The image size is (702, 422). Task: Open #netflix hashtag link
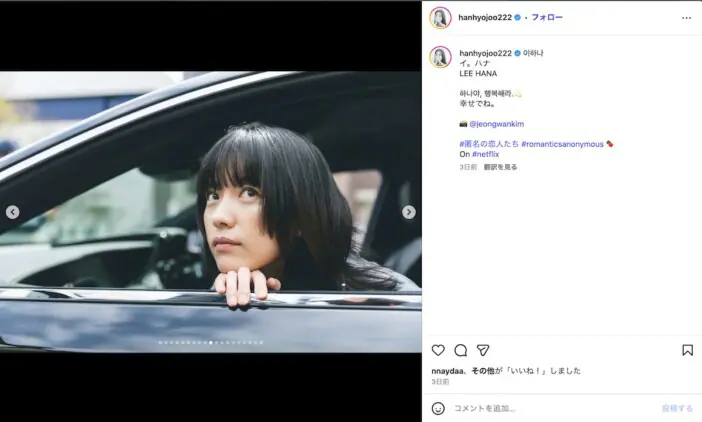pyautogui.click(x=485, y=154)
